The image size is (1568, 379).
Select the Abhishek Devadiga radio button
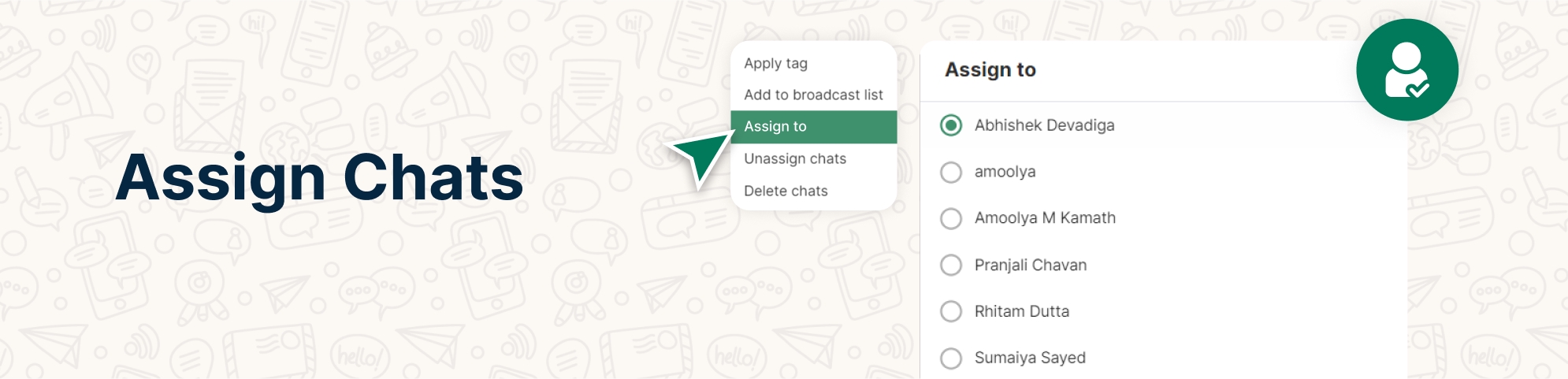click(x=951, y=125)
